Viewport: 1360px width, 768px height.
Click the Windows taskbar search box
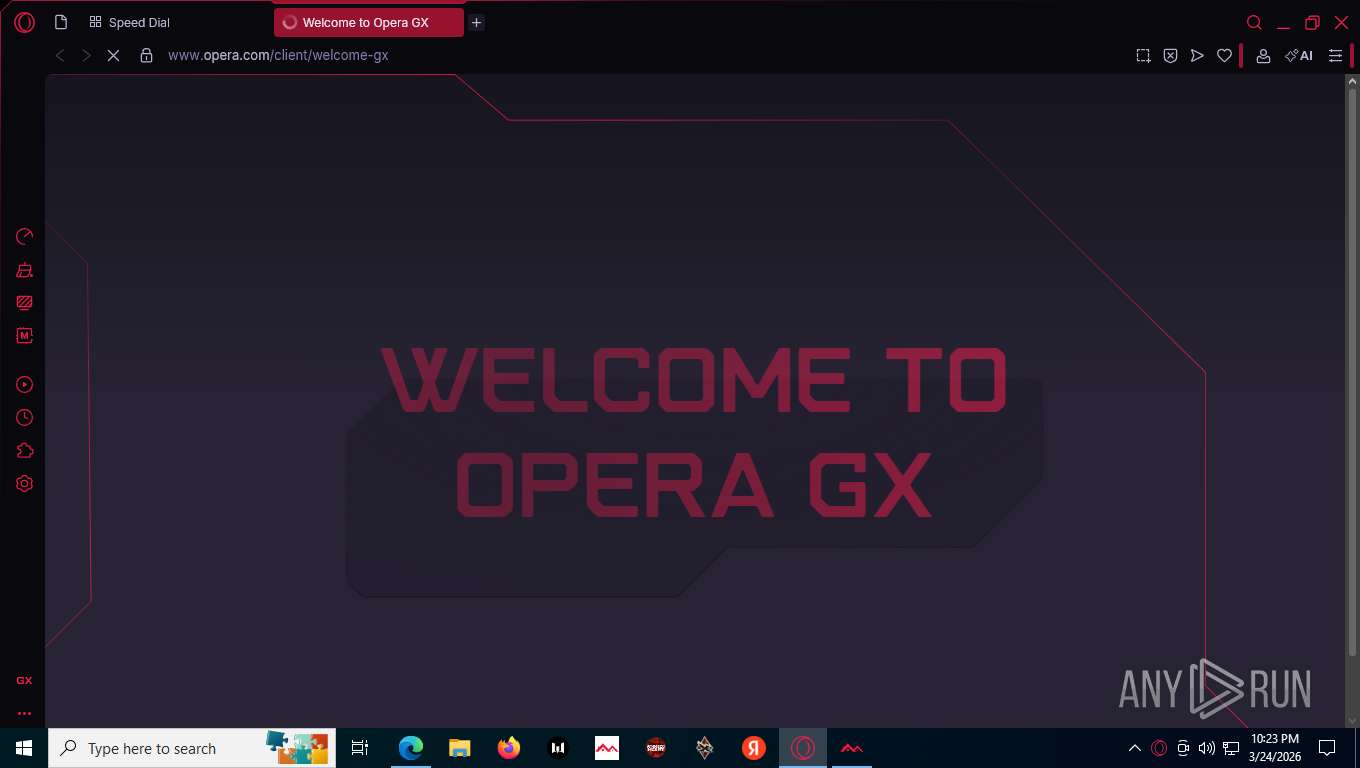pos(192,748)
